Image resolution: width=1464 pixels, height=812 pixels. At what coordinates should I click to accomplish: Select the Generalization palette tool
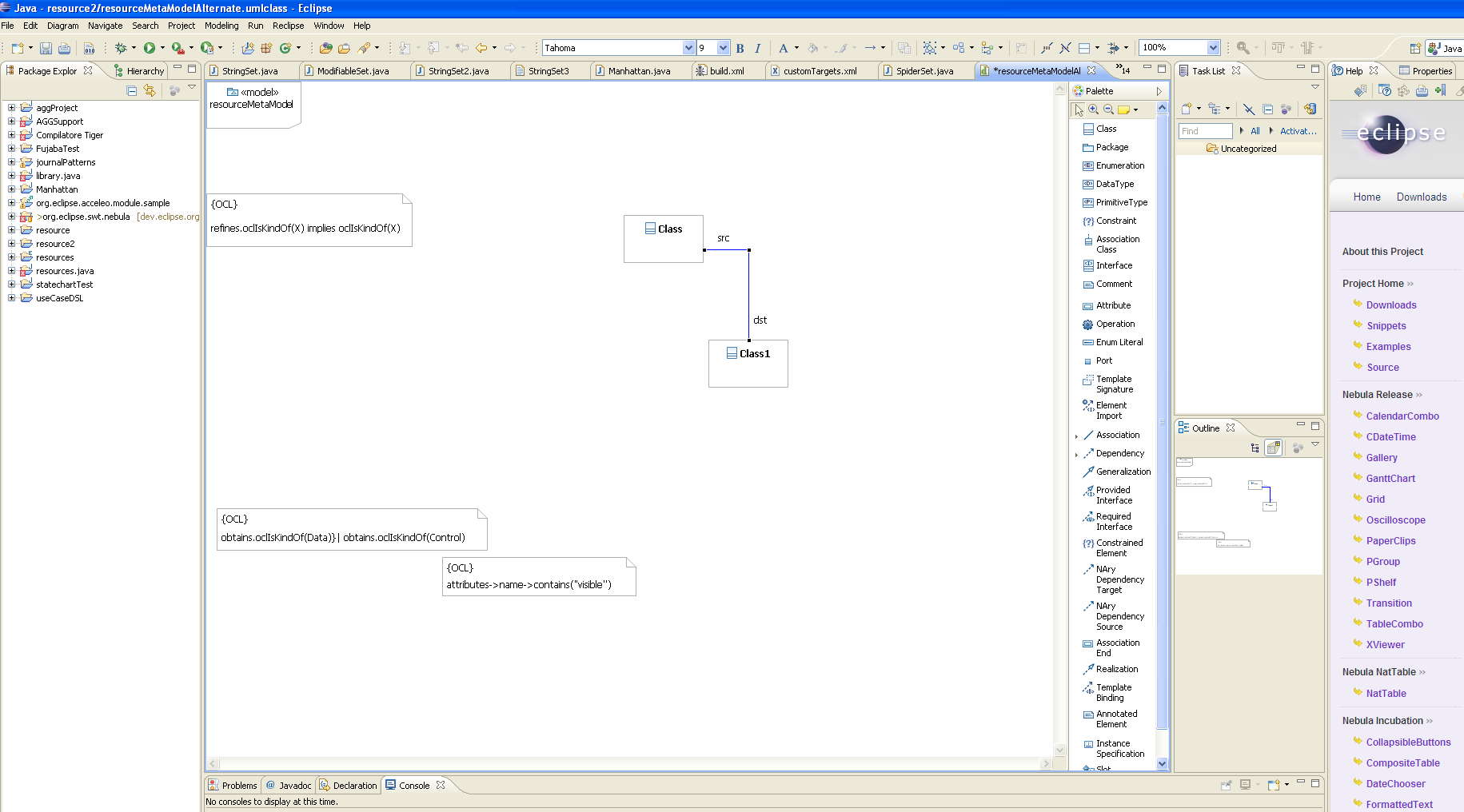[x=1117, y=472]
